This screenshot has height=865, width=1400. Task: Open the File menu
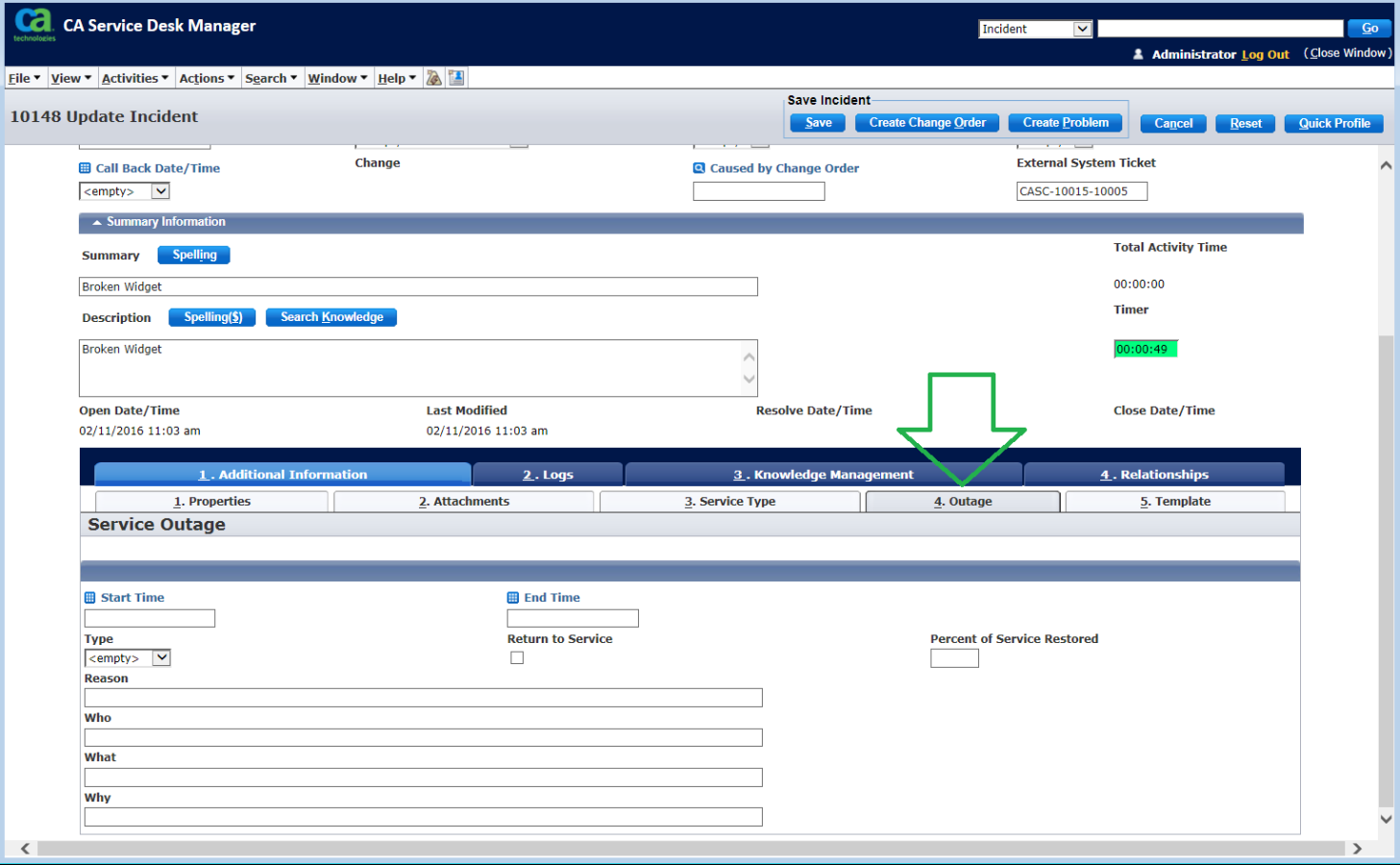tap(24, 79)
